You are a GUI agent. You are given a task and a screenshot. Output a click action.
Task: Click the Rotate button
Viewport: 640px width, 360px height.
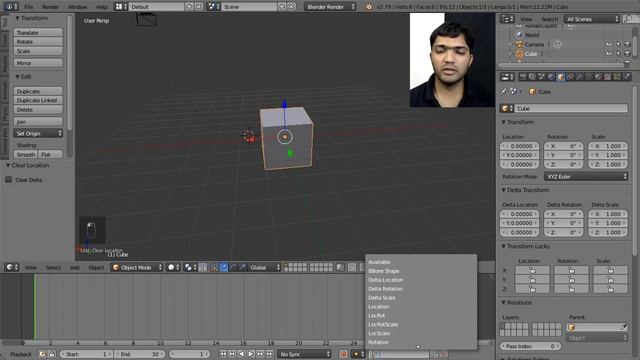[x=38, y=42]
